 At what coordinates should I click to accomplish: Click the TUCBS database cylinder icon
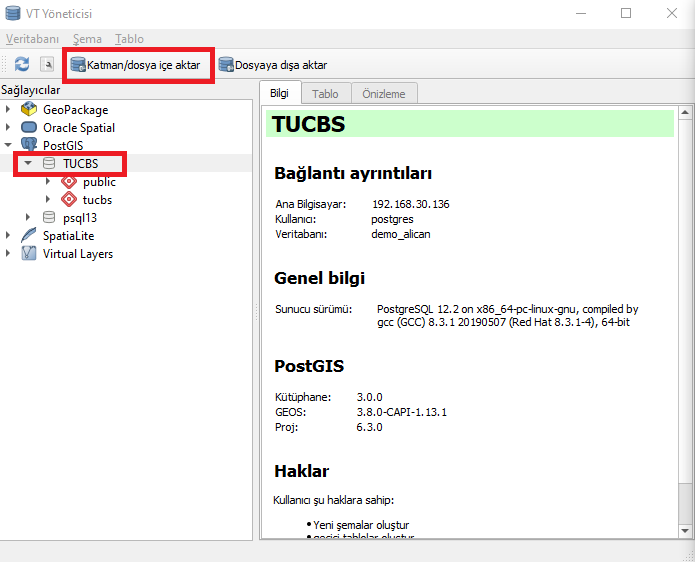[49, 163]
